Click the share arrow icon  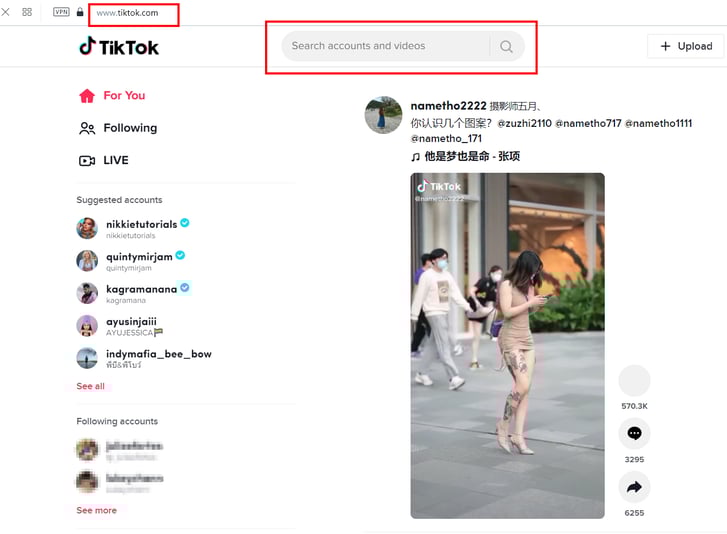[x=634, y=487]
